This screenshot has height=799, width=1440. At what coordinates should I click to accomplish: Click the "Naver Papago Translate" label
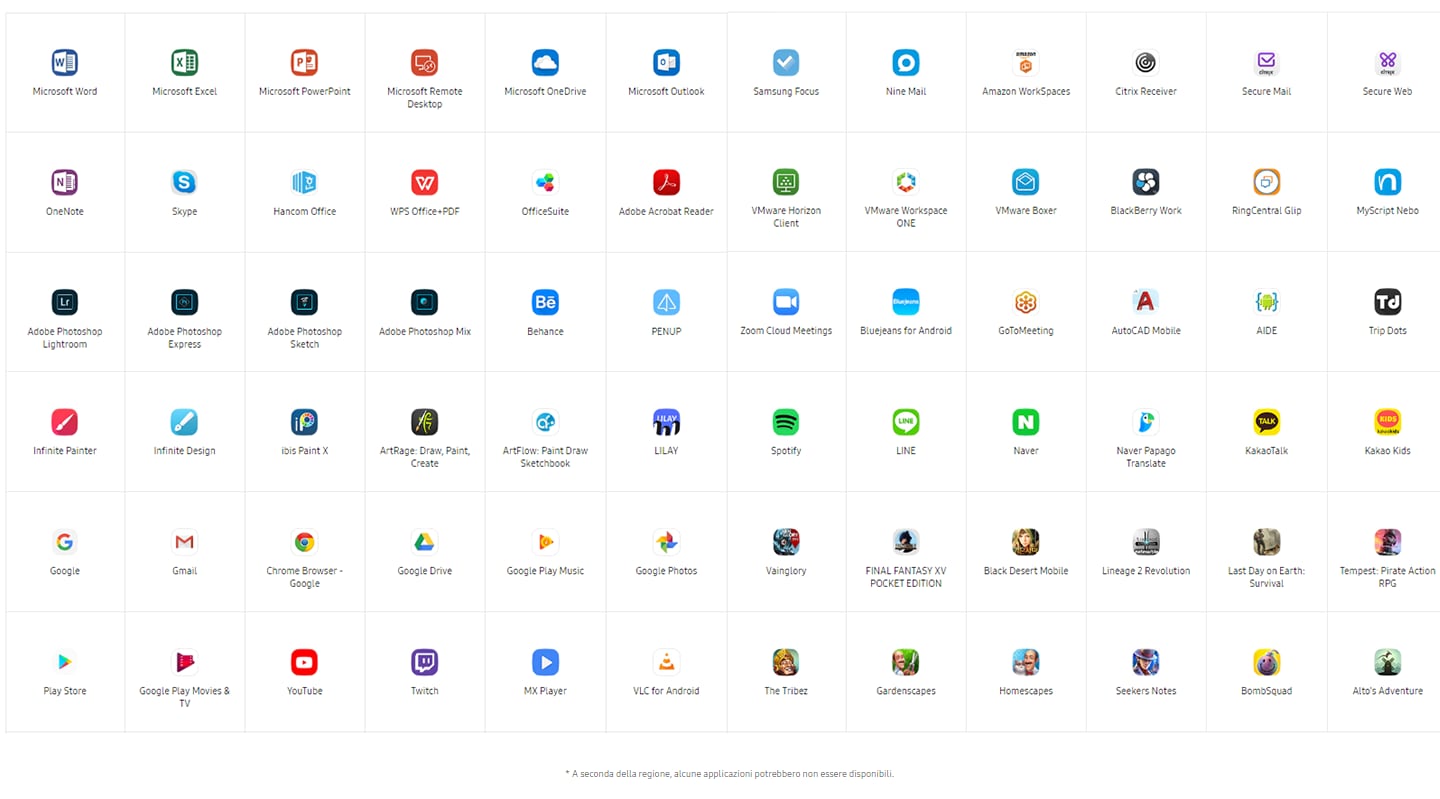(1146, 457)
